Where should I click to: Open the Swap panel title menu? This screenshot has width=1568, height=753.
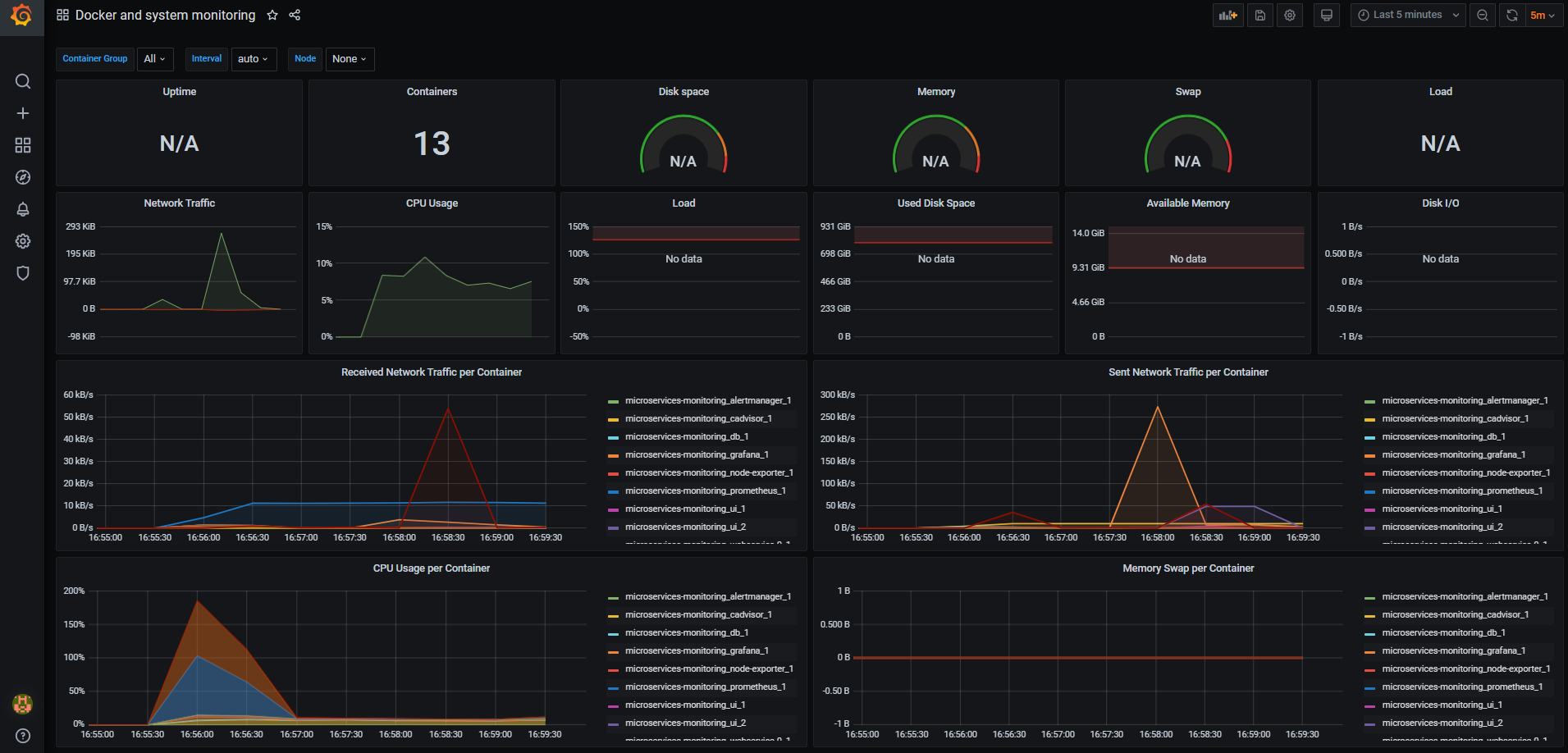[x=1188, y=92]
